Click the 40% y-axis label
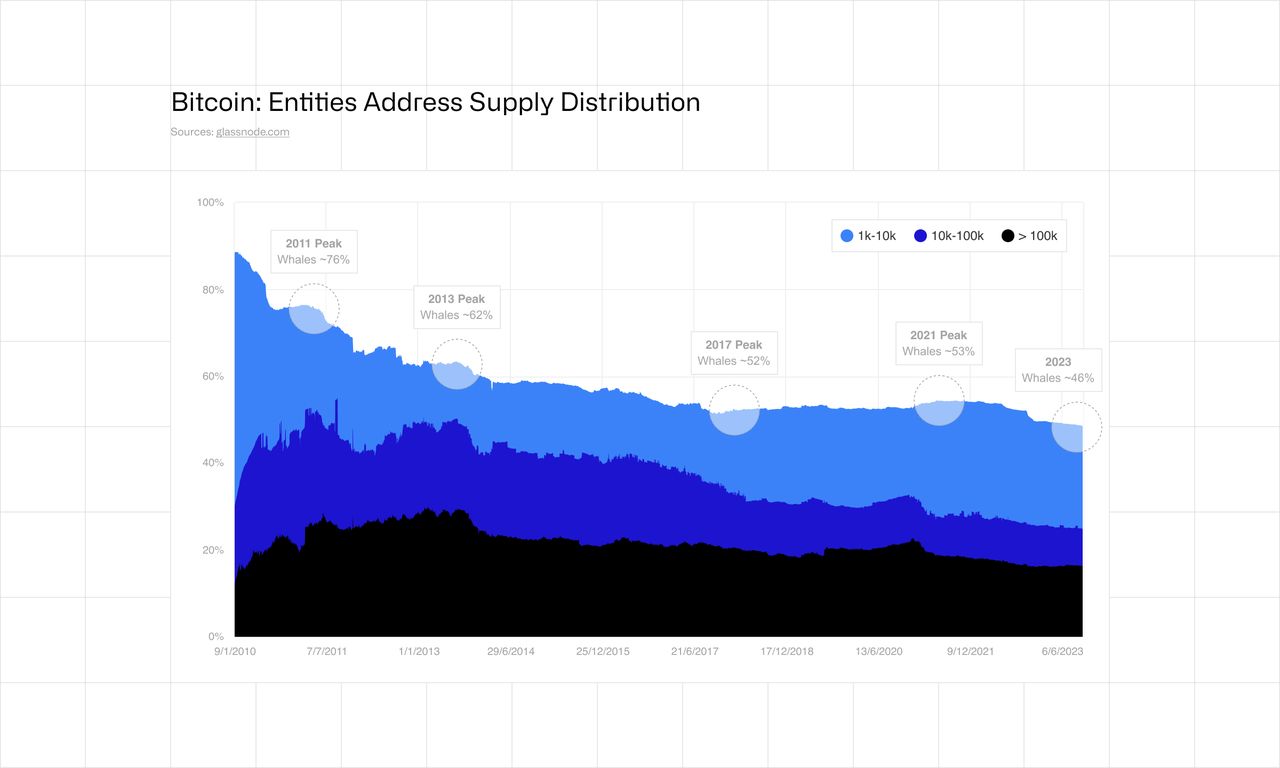 [x=213, y=463]
